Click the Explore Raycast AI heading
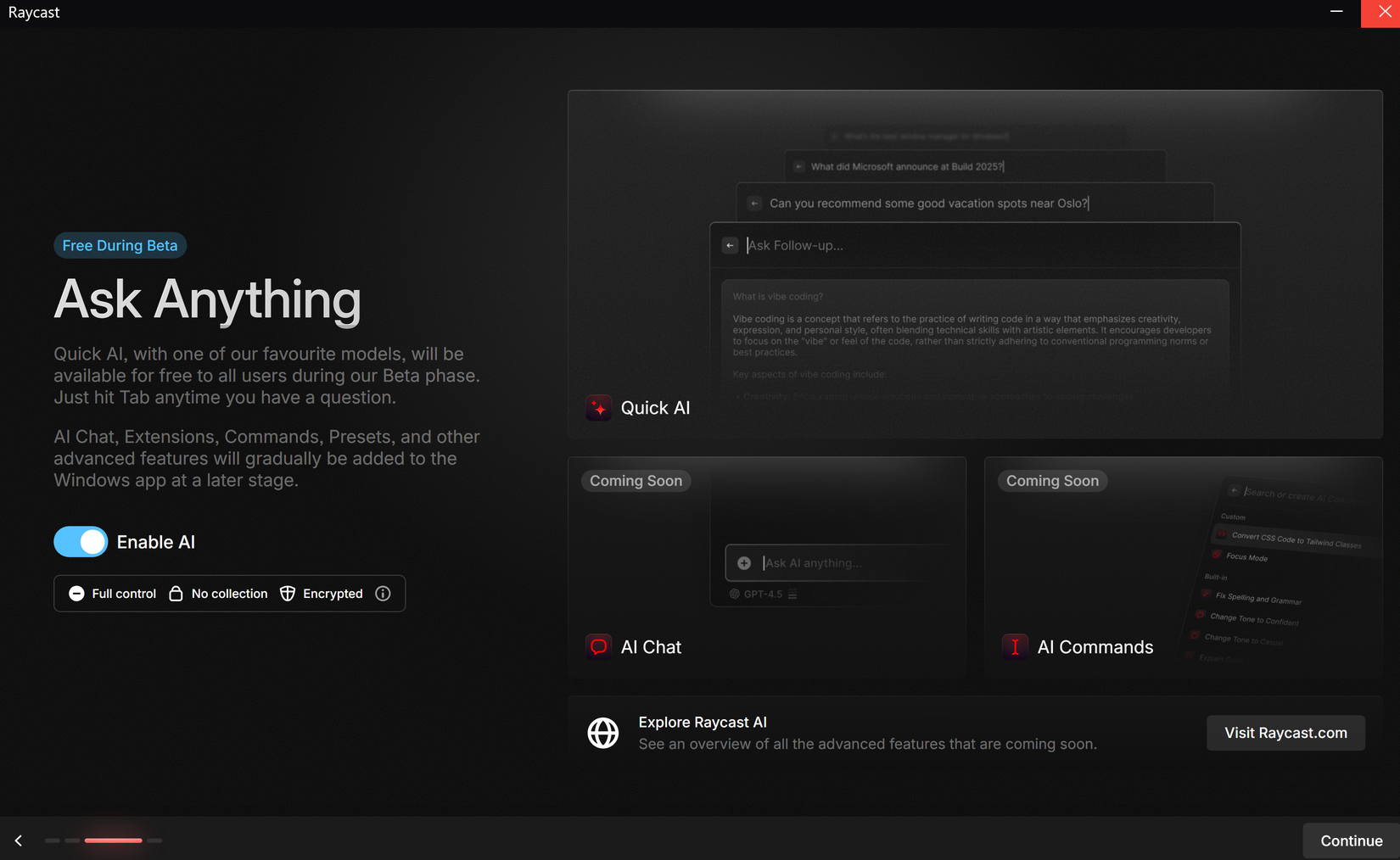The image size is (1400, 860). (703, 722)
